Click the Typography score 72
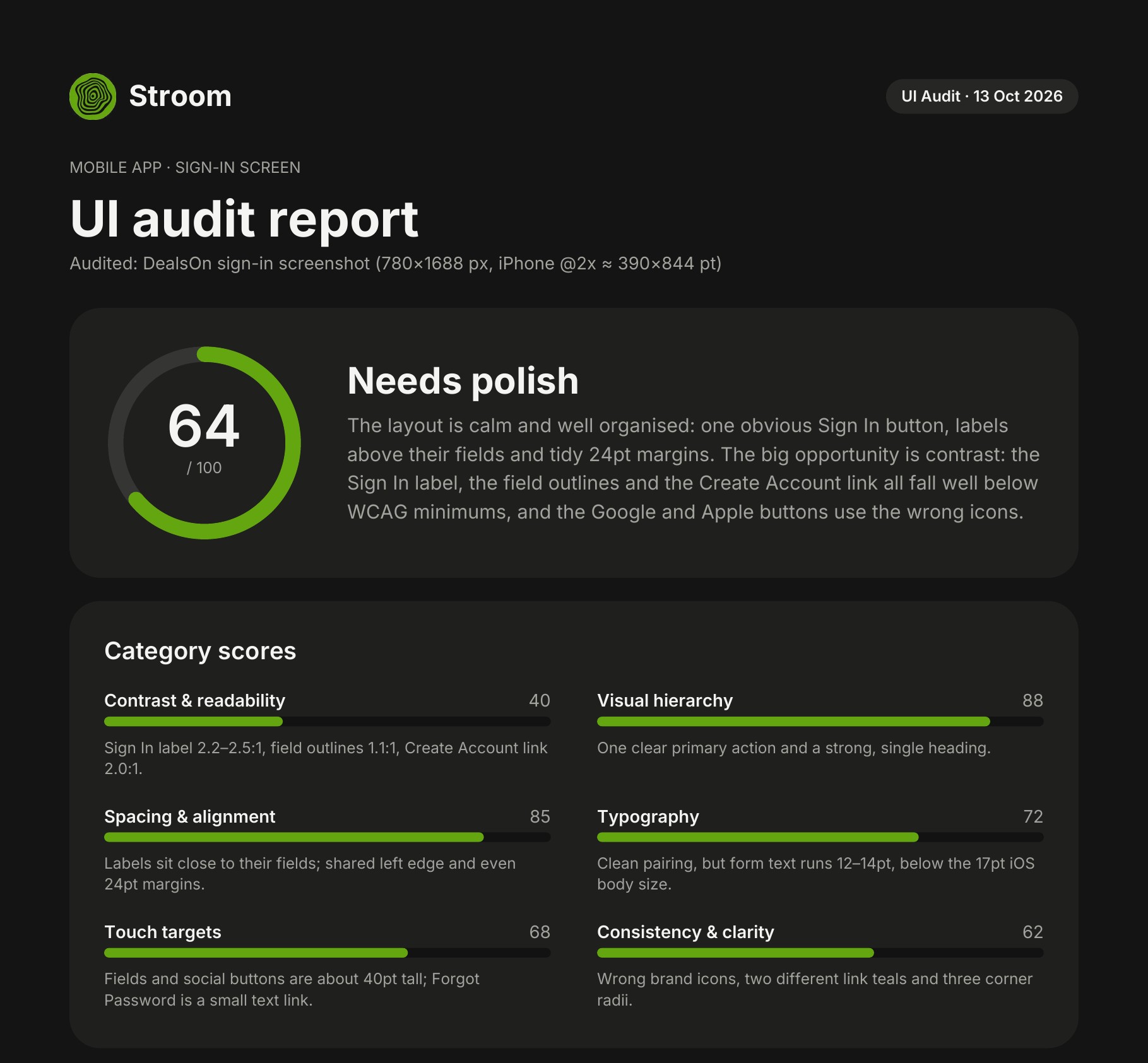The image size is (1148, 1063). point(1033,817)
